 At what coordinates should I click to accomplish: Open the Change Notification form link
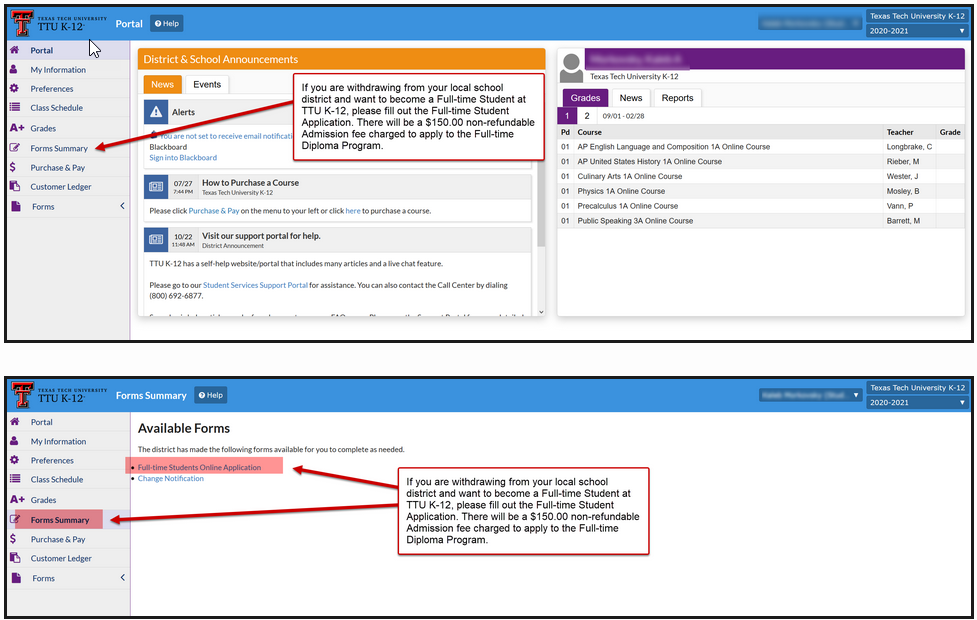click(171, 479)
